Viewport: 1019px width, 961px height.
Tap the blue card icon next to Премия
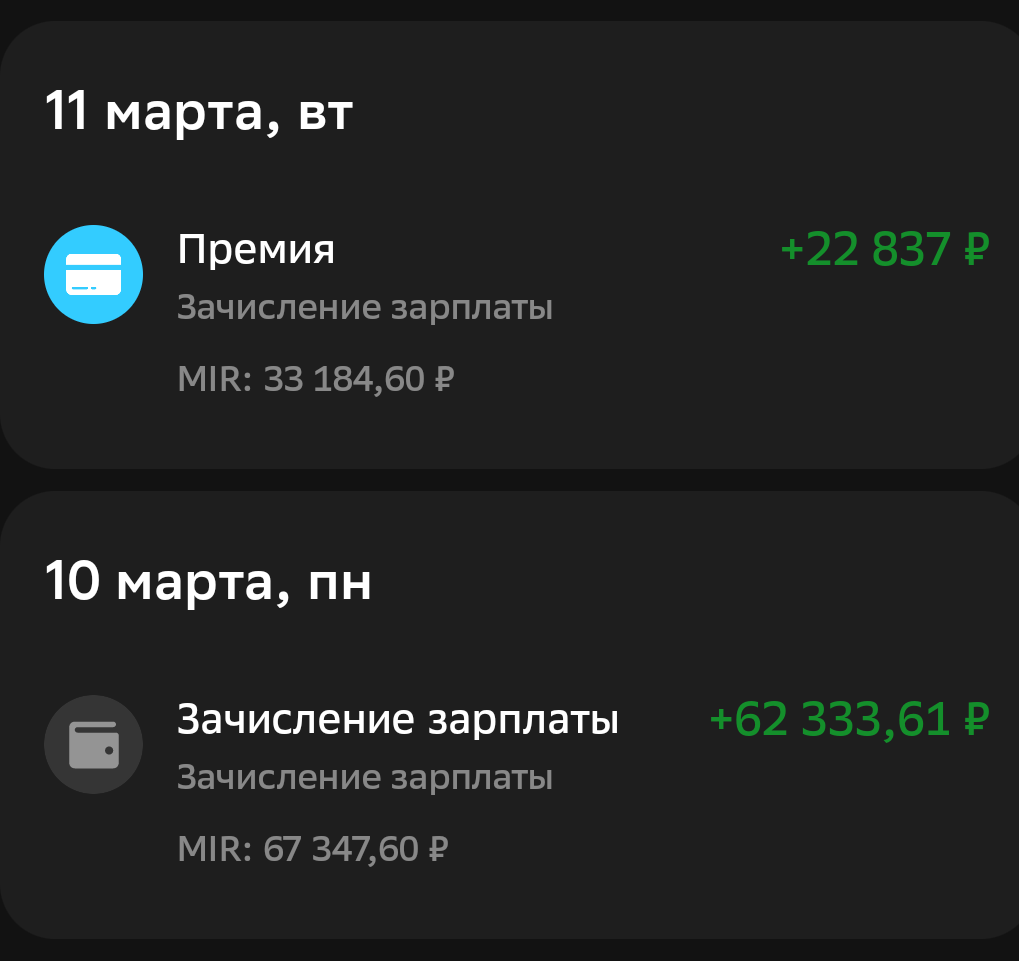pyautogui.click(x=93, y=274)
